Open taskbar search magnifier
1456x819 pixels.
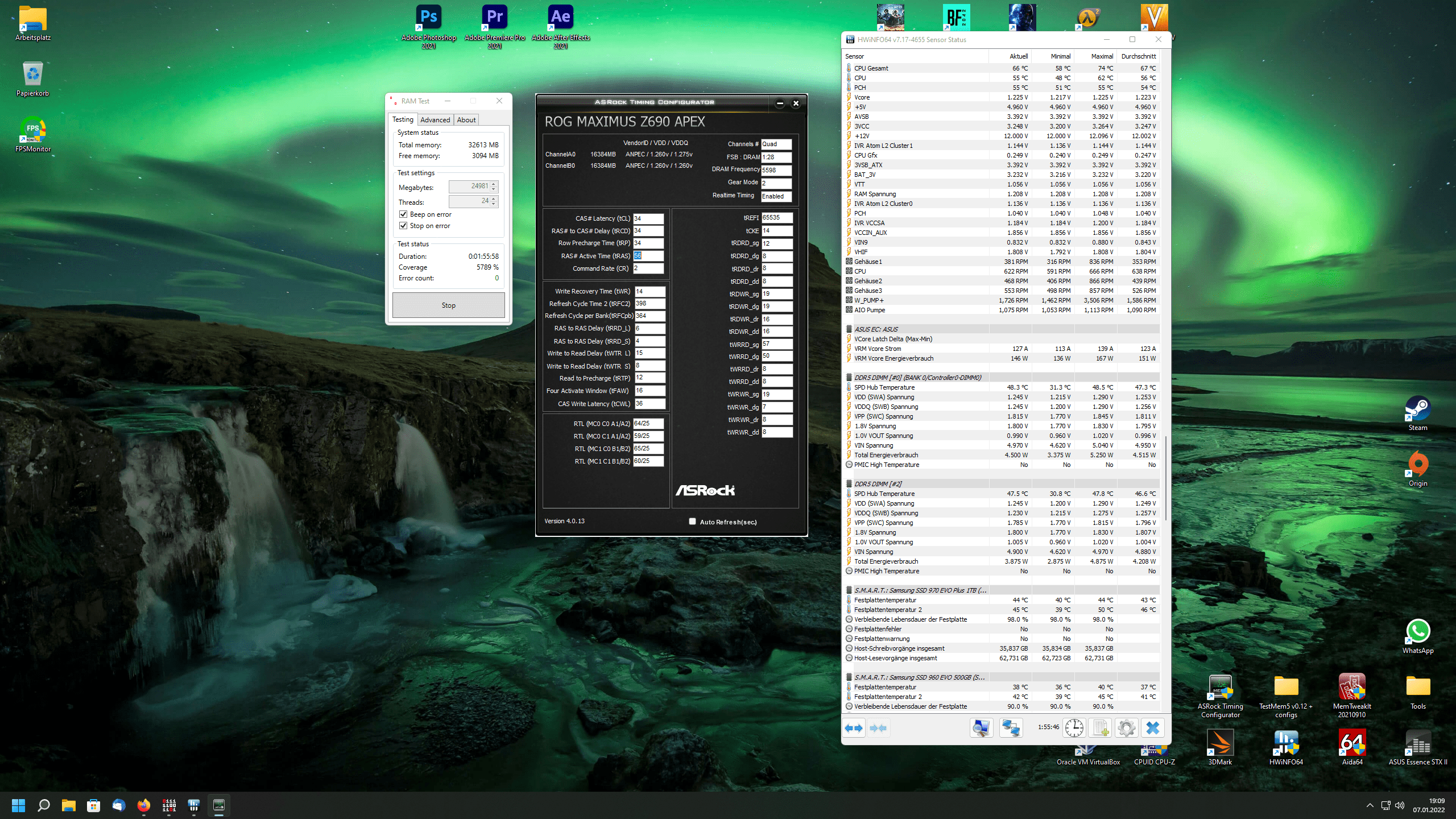click(43, 805)
